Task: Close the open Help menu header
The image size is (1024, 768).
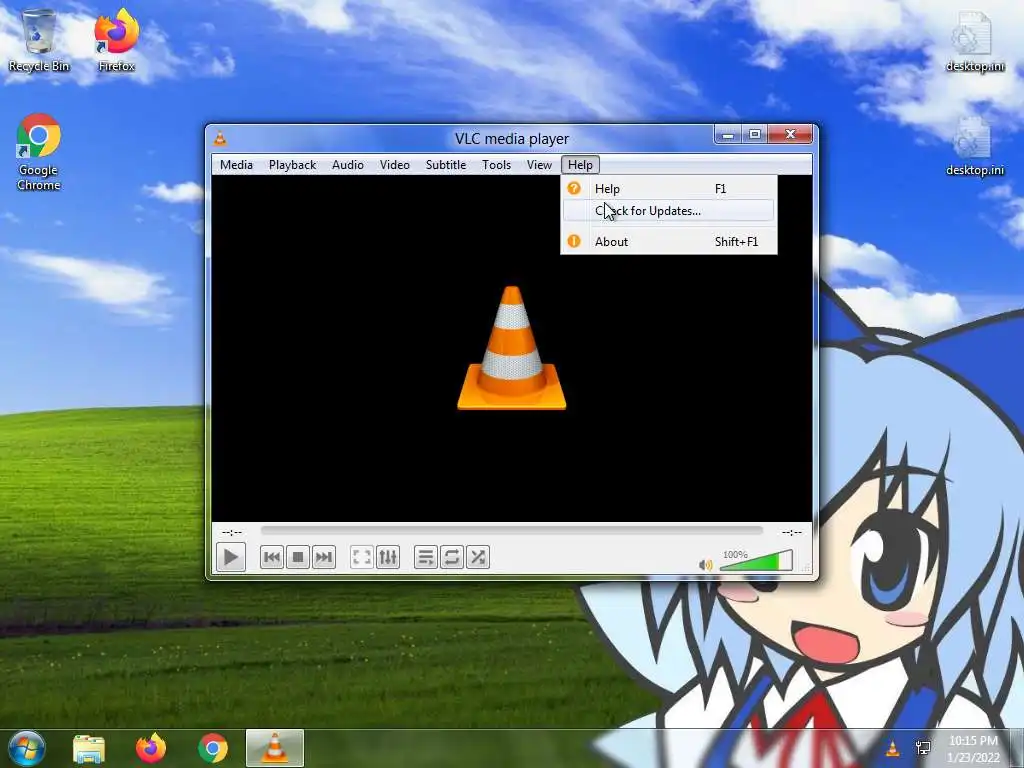Action: 580,165
